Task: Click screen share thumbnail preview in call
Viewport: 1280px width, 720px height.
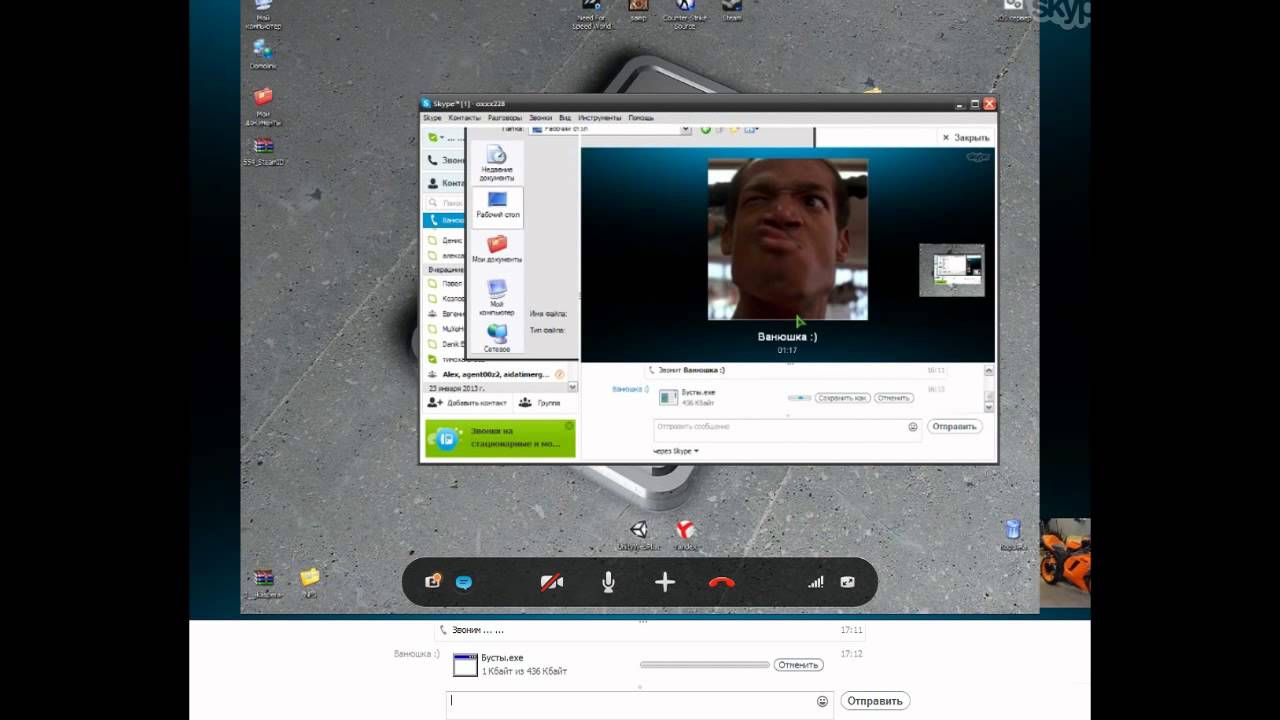Action: (952, 270)
